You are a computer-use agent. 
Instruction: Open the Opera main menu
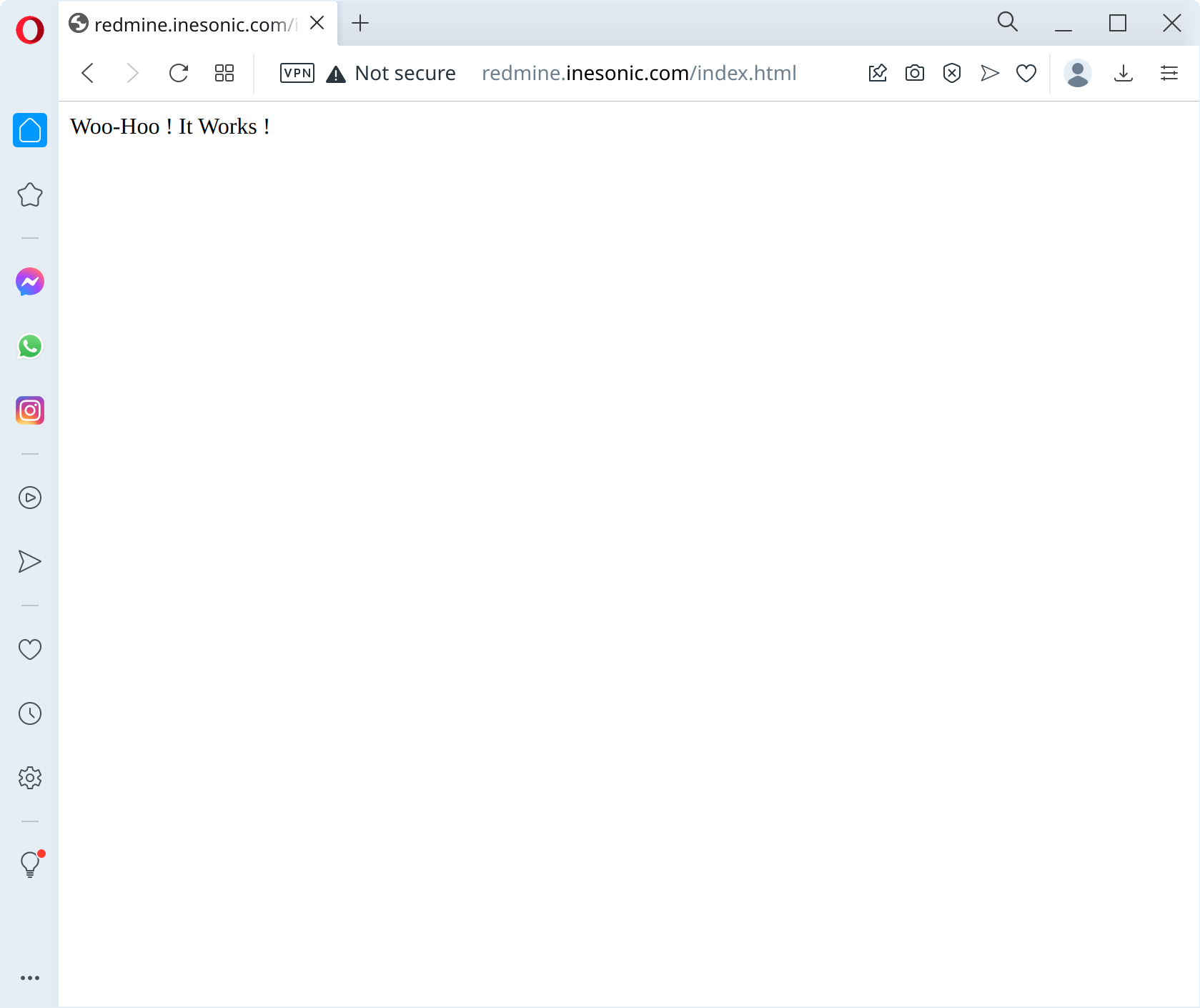[x=30, y=30]
